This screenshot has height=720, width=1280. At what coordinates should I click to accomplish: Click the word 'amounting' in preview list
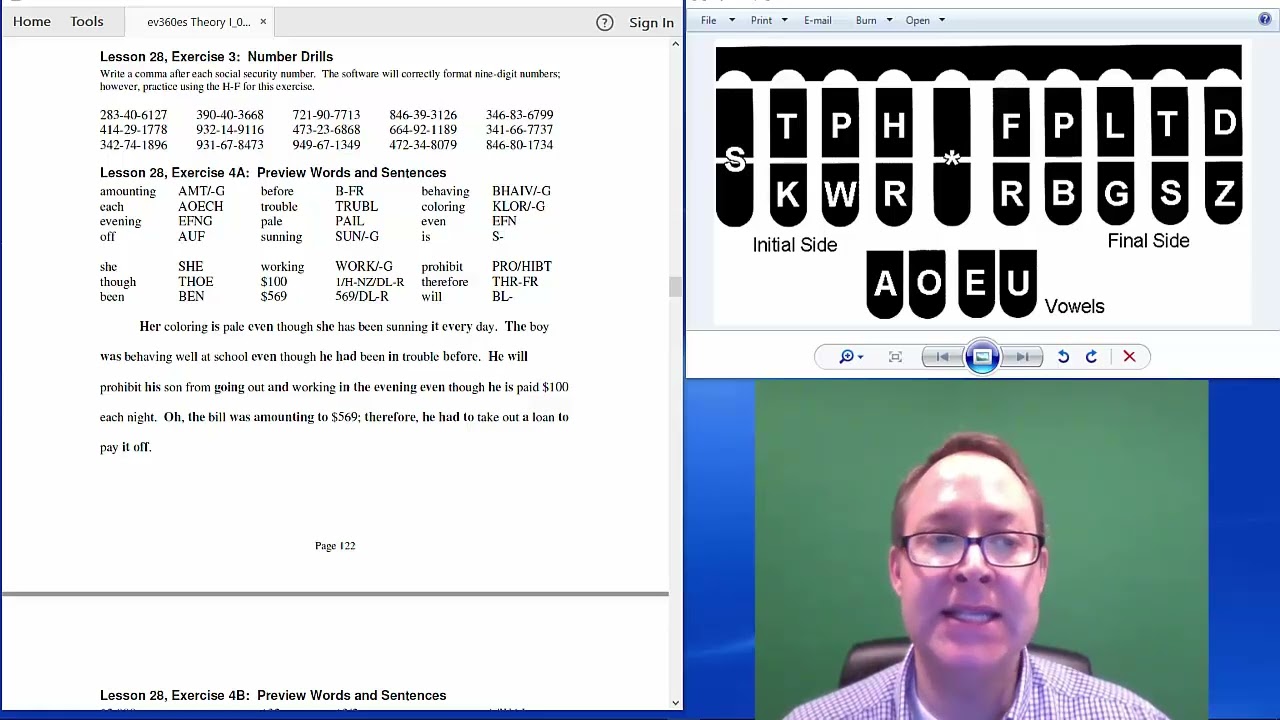point(128,191)
